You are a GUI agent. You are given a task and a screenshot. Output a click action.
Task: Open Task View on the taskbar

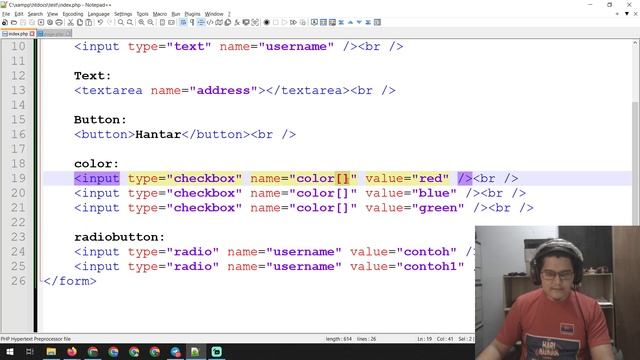pos(30,351)
